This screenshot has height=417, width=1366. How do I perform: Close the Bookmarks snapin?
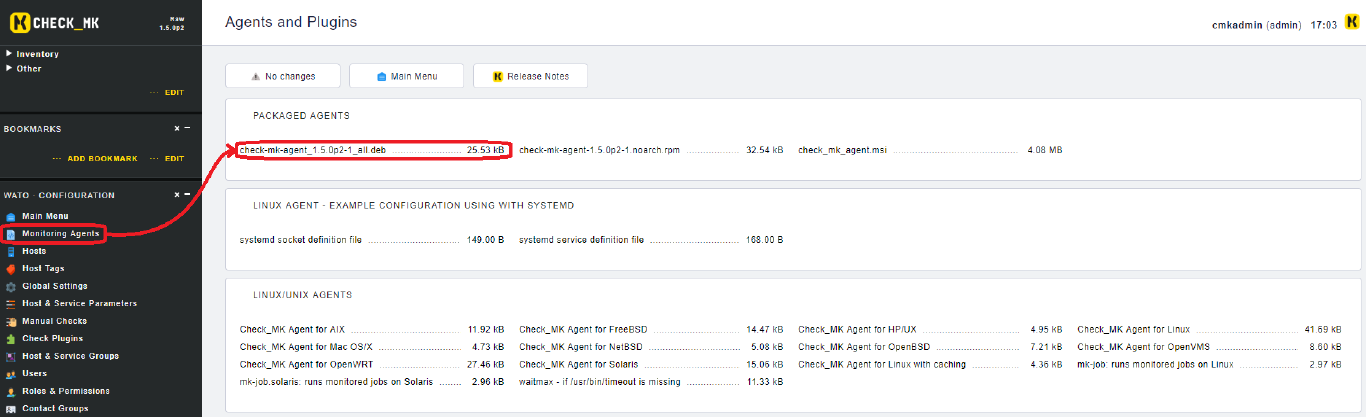click(177, 129)
